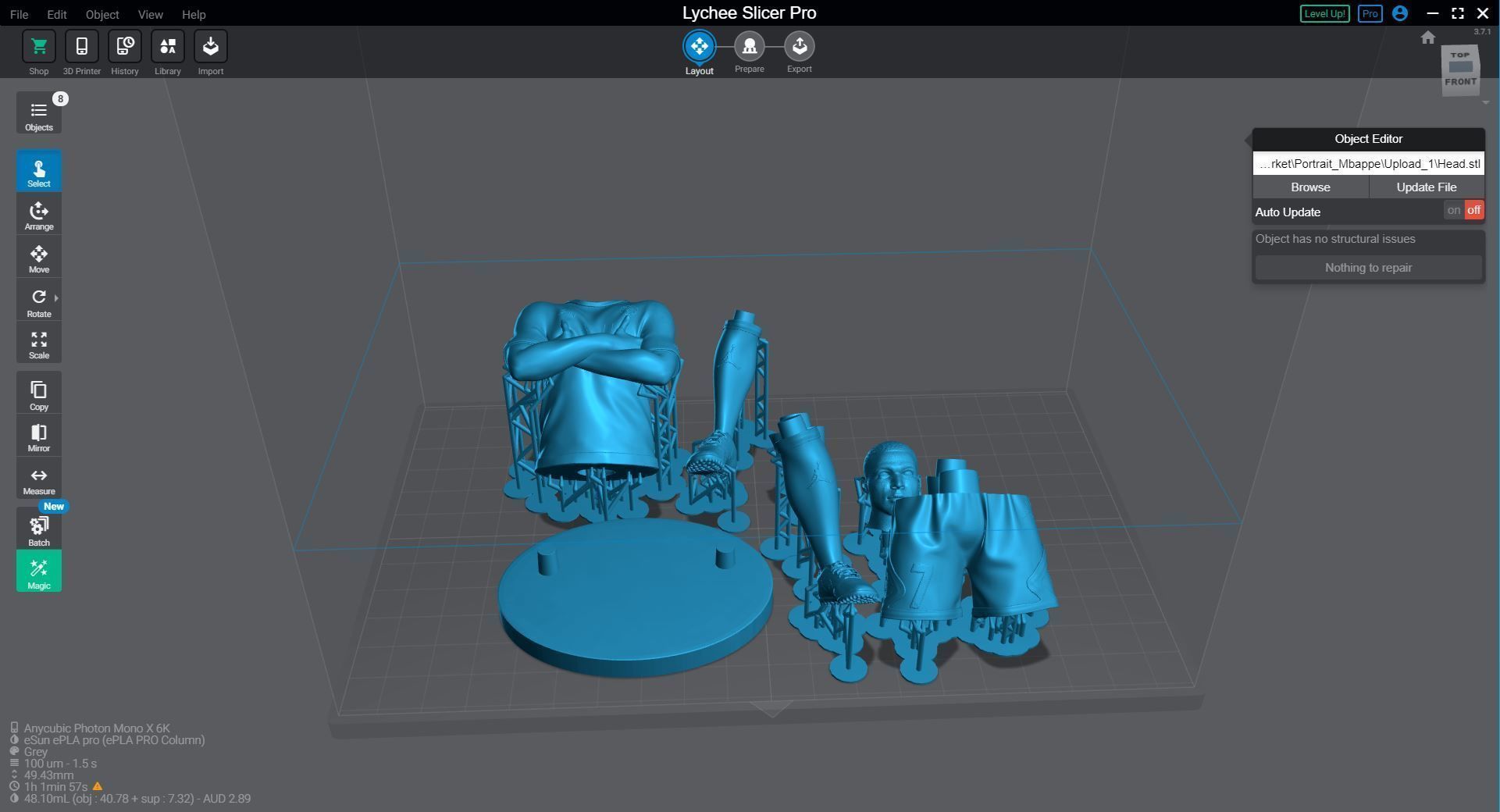Image resolution: width=1500 pixels, height=812 pixels.
Task: Open the View menu
Action: pyautogui.click(x=150, y=14)
